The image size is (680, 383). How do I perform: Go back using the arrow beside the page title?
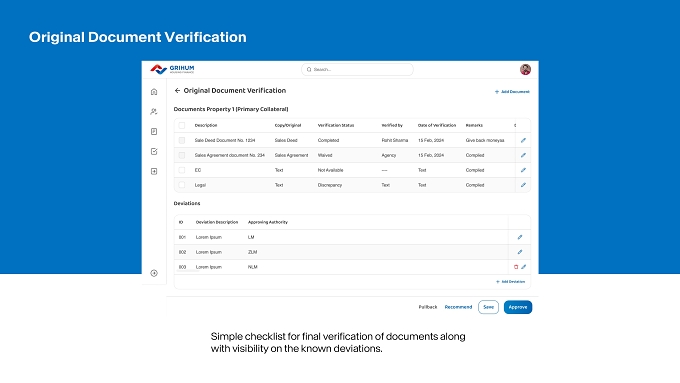177,91
